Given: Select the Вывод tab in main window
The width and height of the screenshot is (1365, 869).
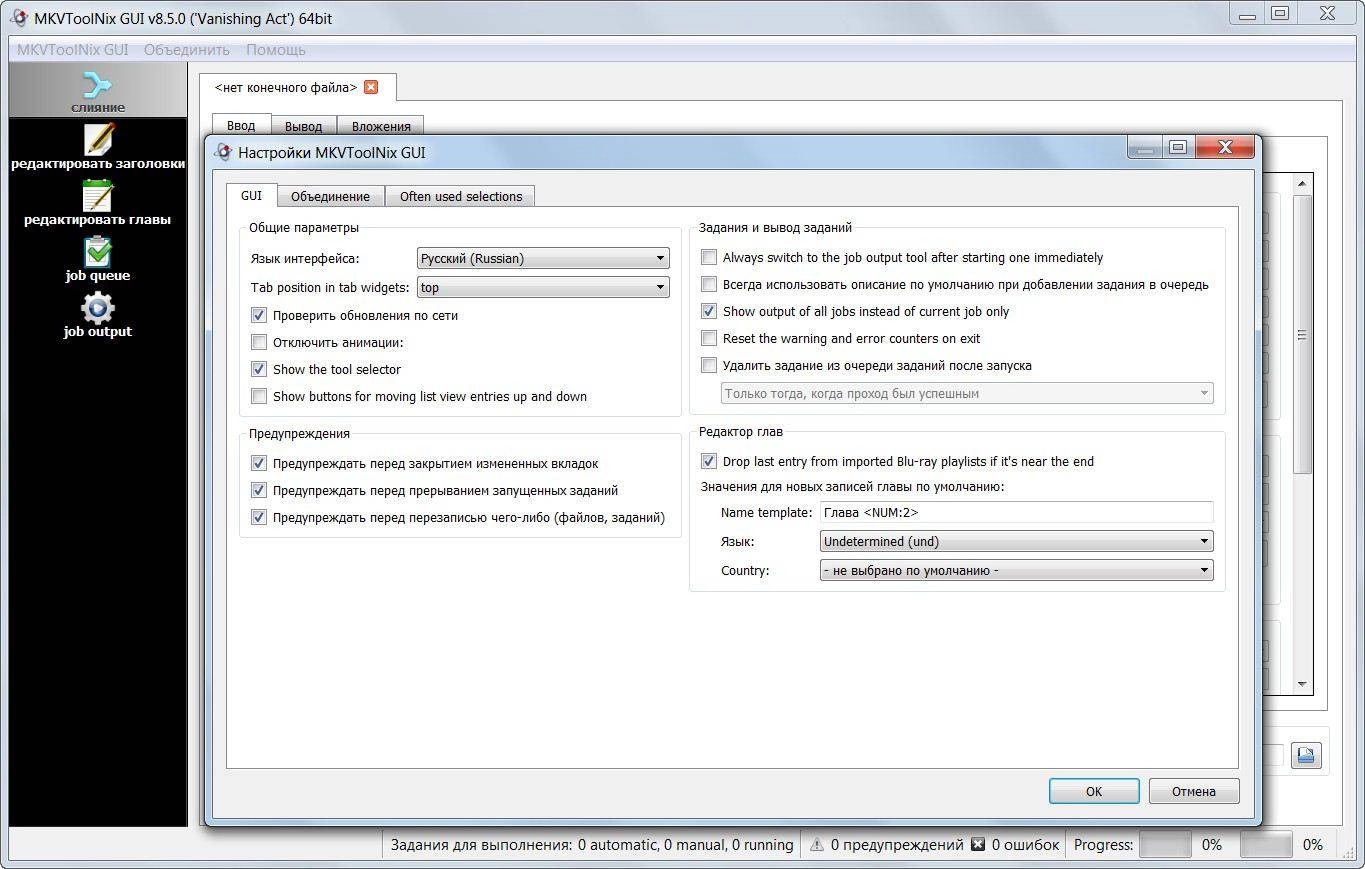Looking at the screenshot, I should click(x=303, y=126).
